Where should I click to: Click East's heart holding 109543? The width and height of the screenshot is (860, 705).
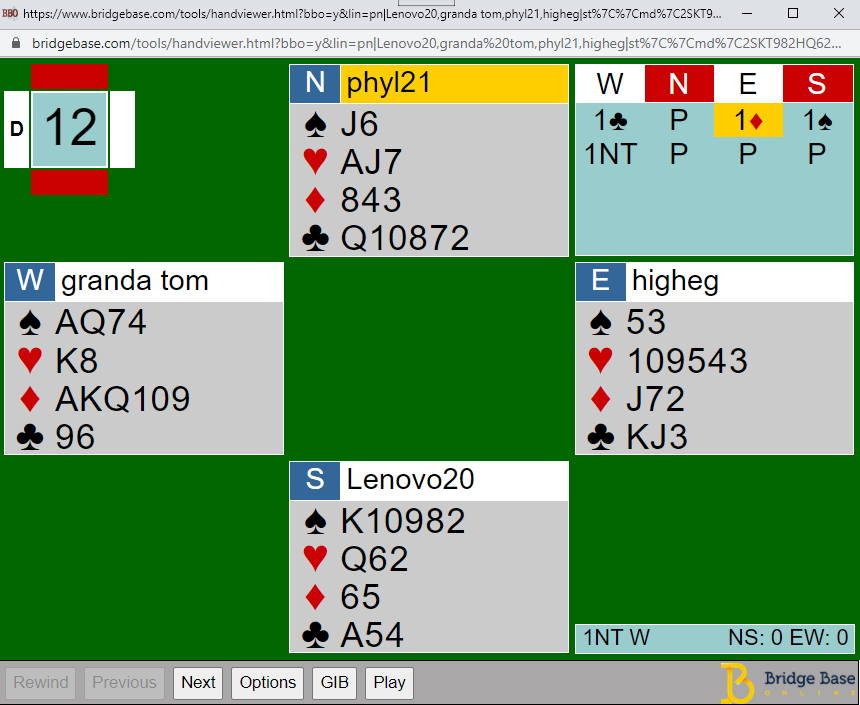click(687, 360)
